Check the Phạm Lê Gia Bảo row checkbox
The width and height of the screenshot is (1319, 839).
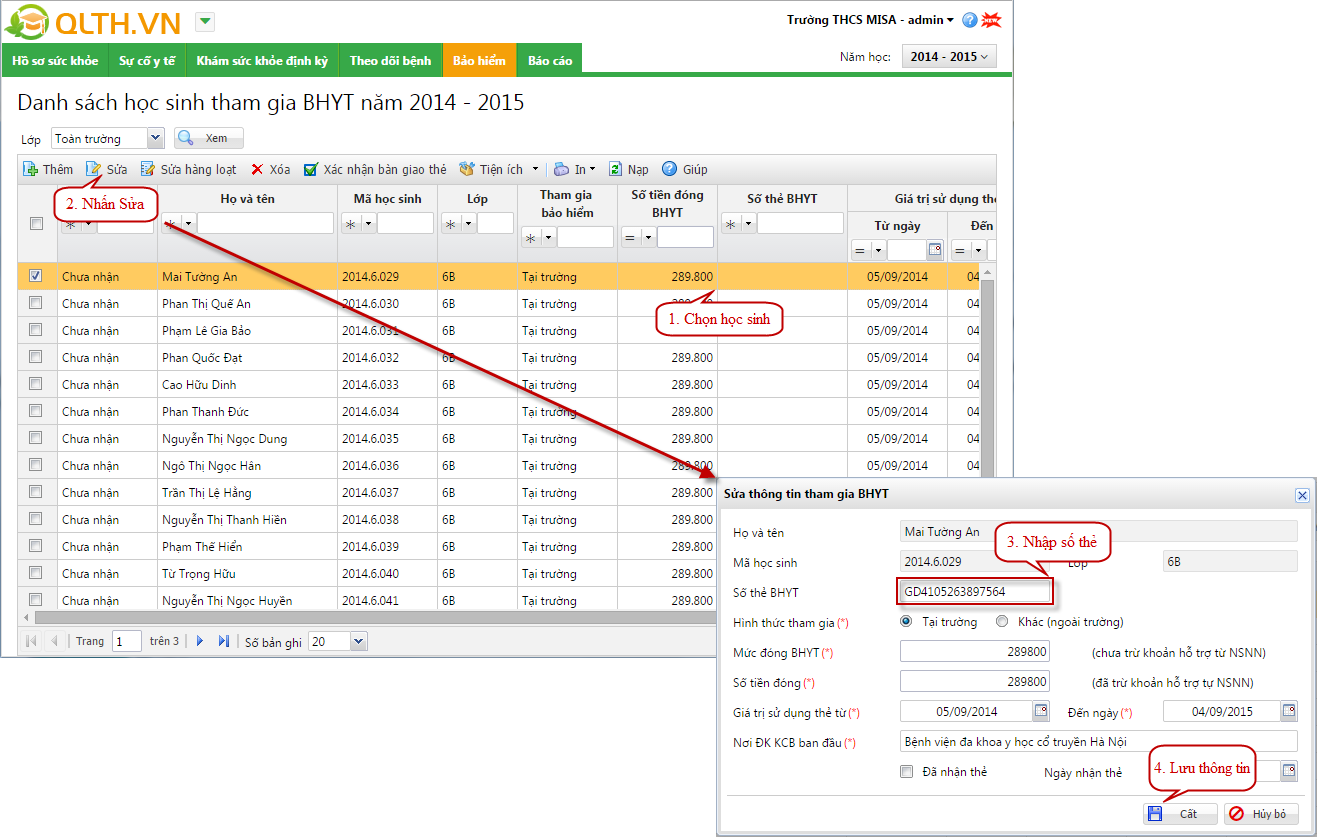[x=36, y=330]
